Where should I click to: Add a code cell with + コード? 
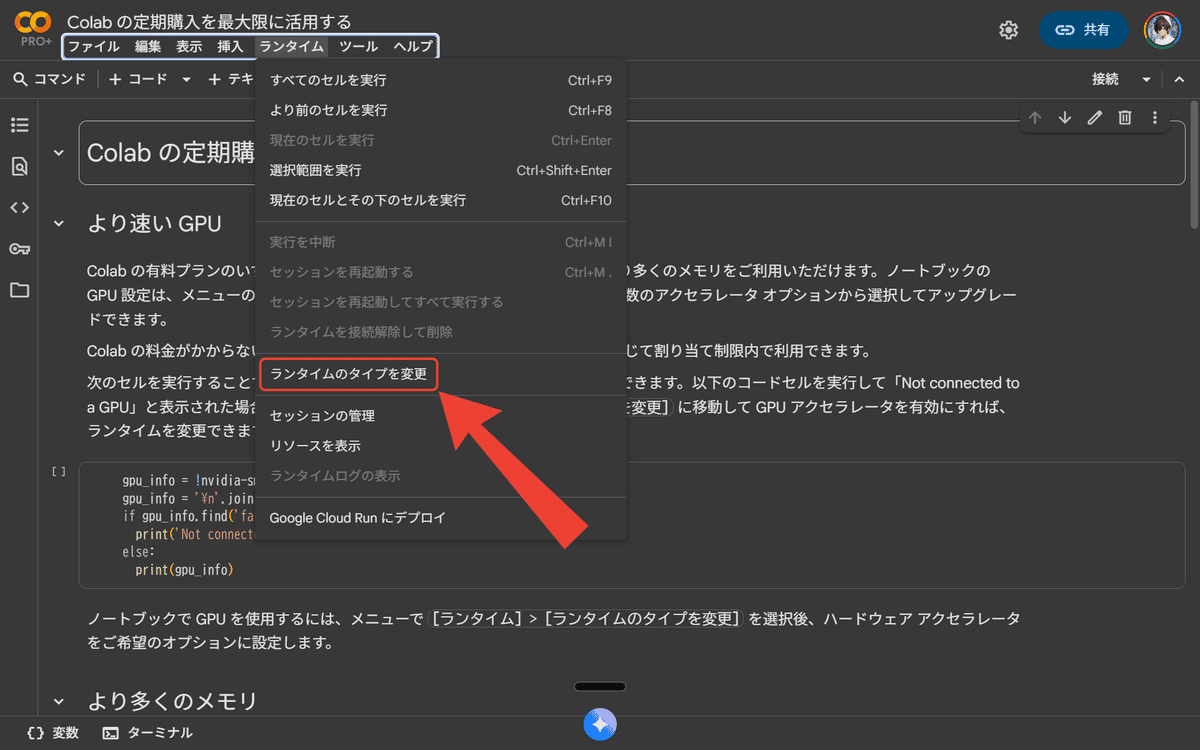coord(138,79)
